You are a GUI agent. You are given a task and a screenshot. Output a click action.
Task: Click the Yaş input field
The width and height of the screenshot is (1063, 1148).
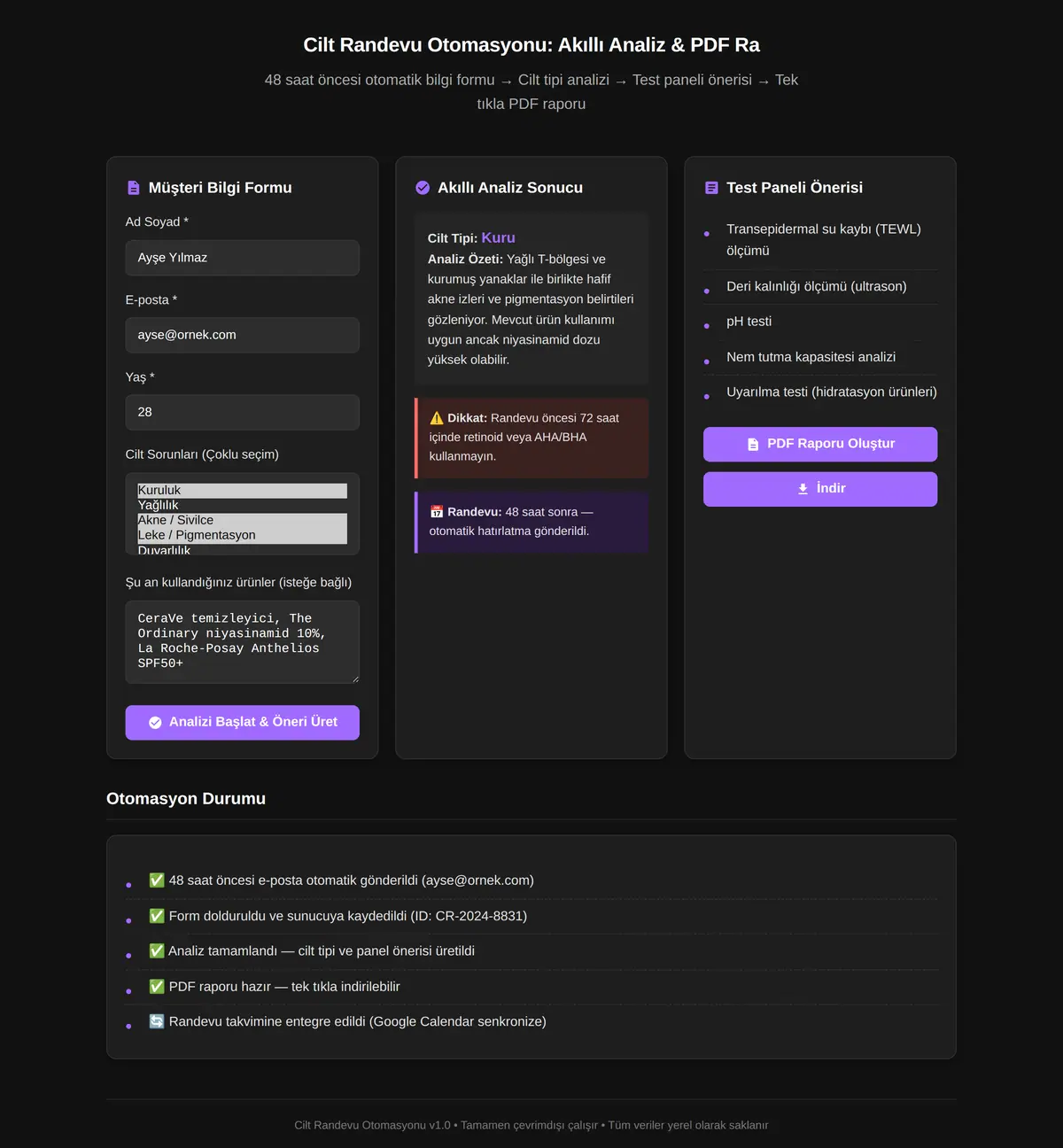pyautogui.click(x=242, y=412)
